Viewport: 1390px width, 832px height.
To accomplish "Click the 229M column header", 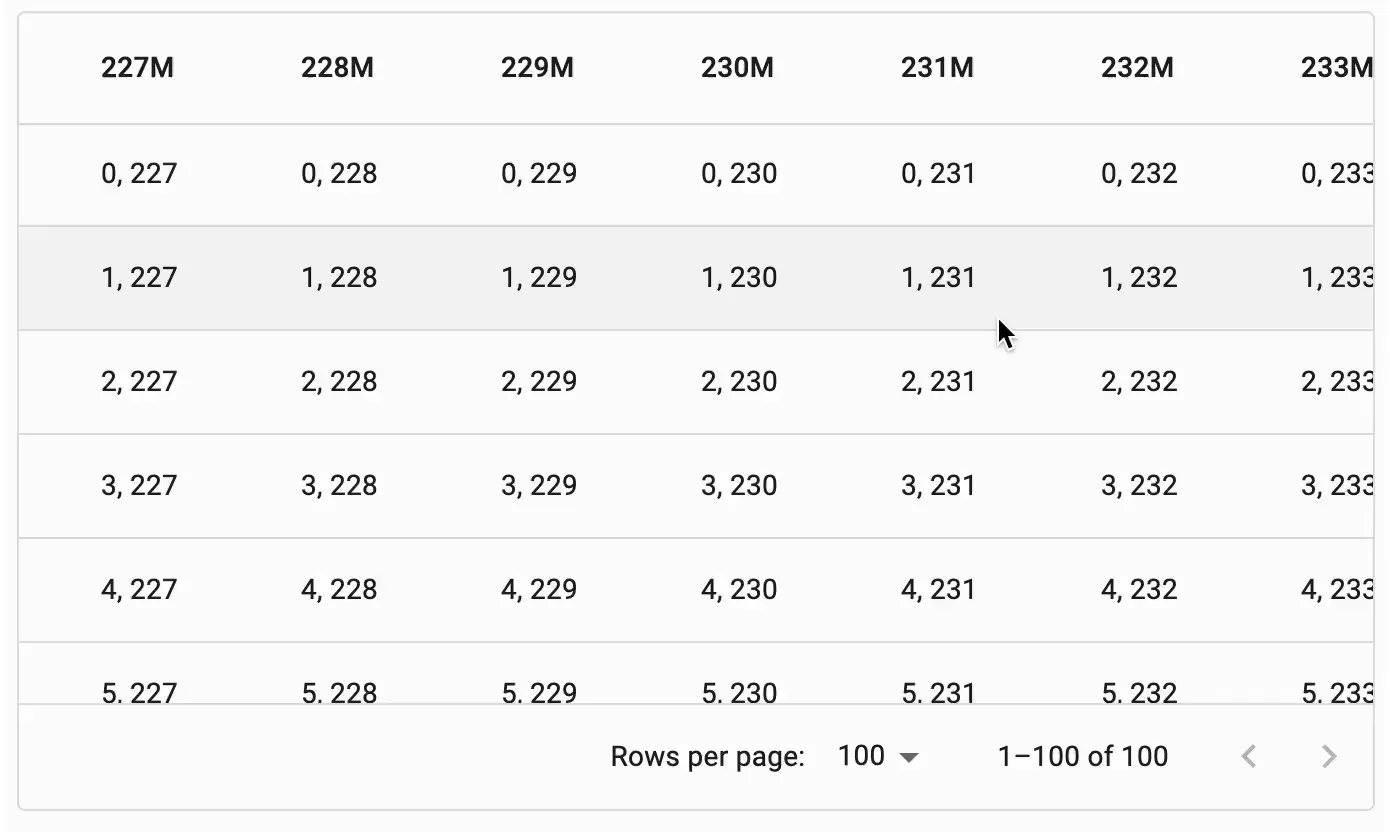I will click(538, 69).
